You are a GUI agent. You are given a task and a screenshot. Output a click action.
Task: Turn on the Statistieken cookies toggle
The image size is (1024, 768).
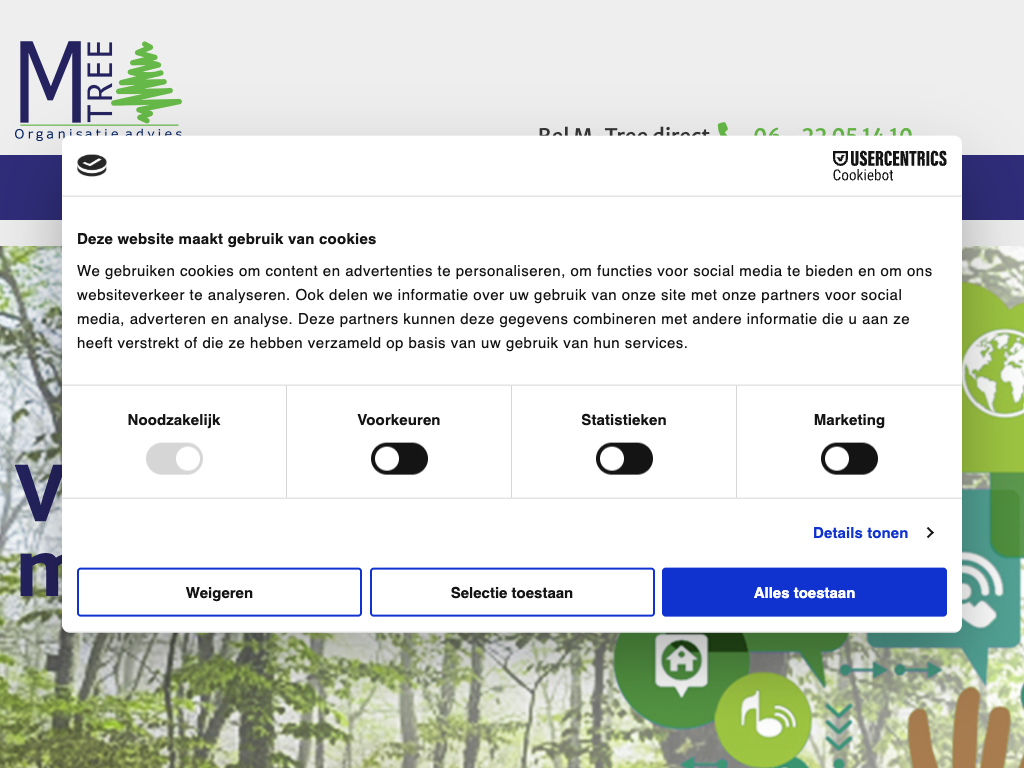tap(624, 459)
